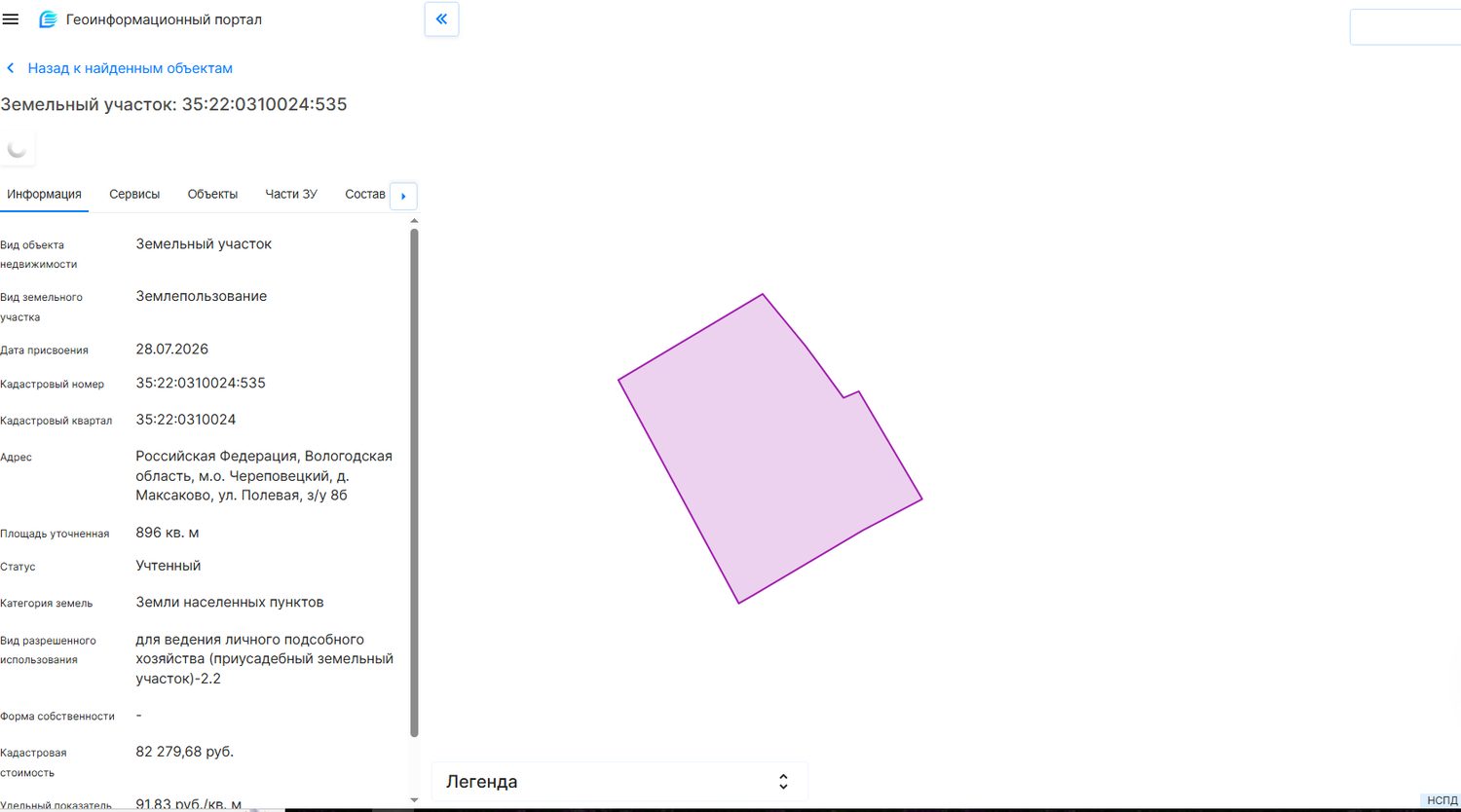Click the back chevron arrow icon
Viewport: 1461px width, 812px height.
(x=11, y=68)
